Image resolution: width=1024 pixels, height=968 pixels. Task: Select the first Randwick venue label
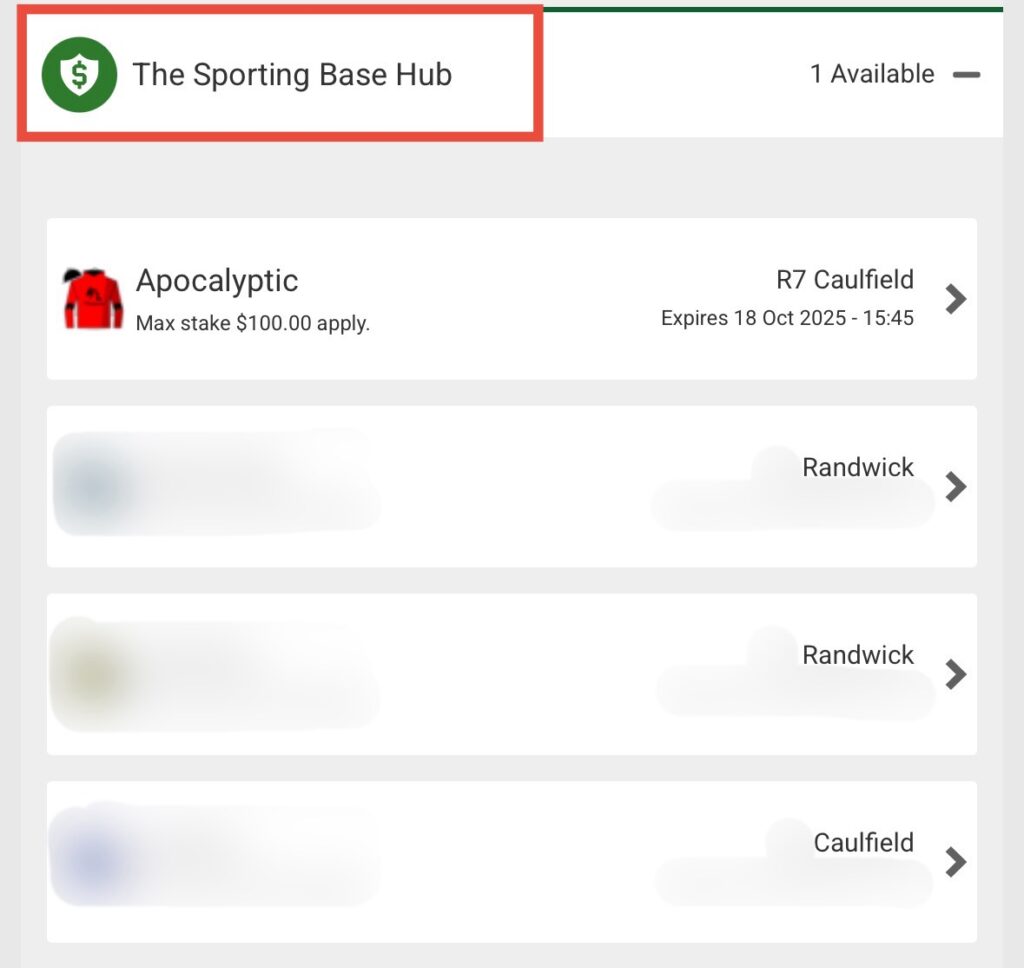[x=857, y=467]
